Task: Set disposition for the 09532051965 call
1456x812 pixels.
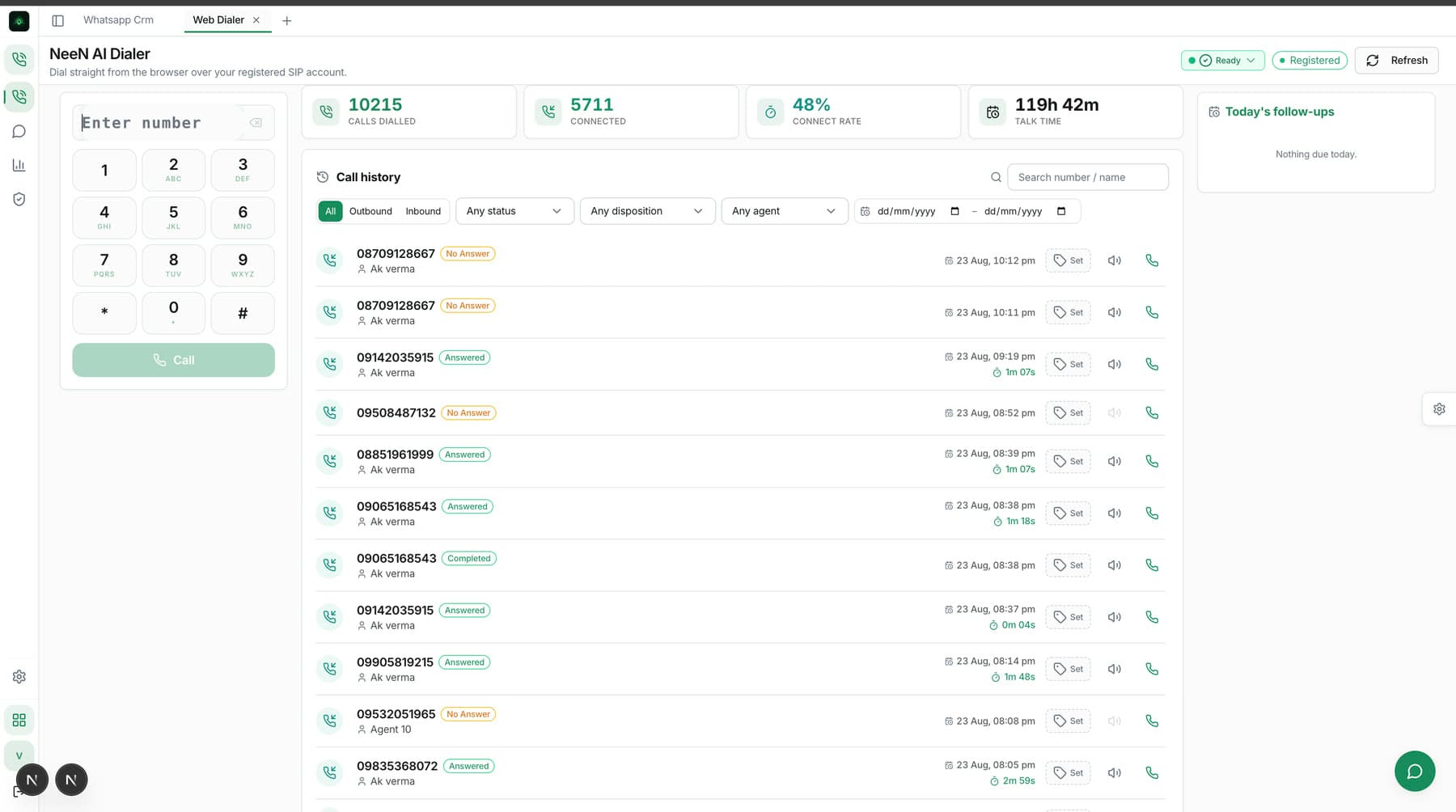Action: pyautogui.click(x=1068, y=721)
